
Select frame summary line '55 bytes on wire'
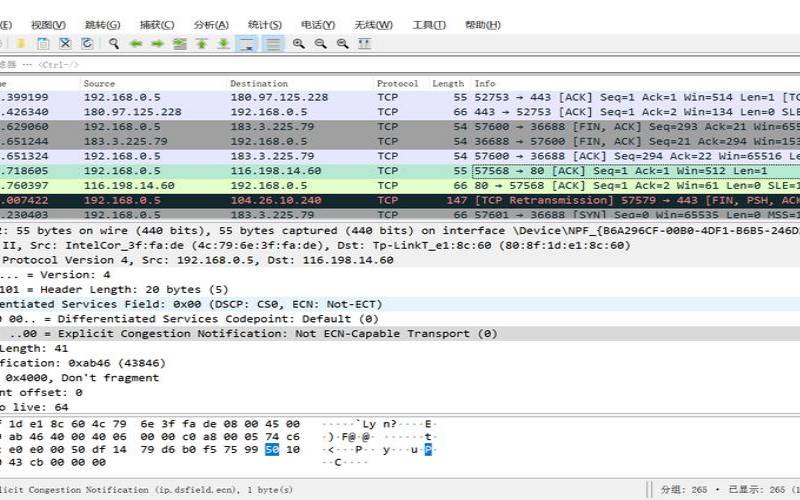[x=400, y=231]
